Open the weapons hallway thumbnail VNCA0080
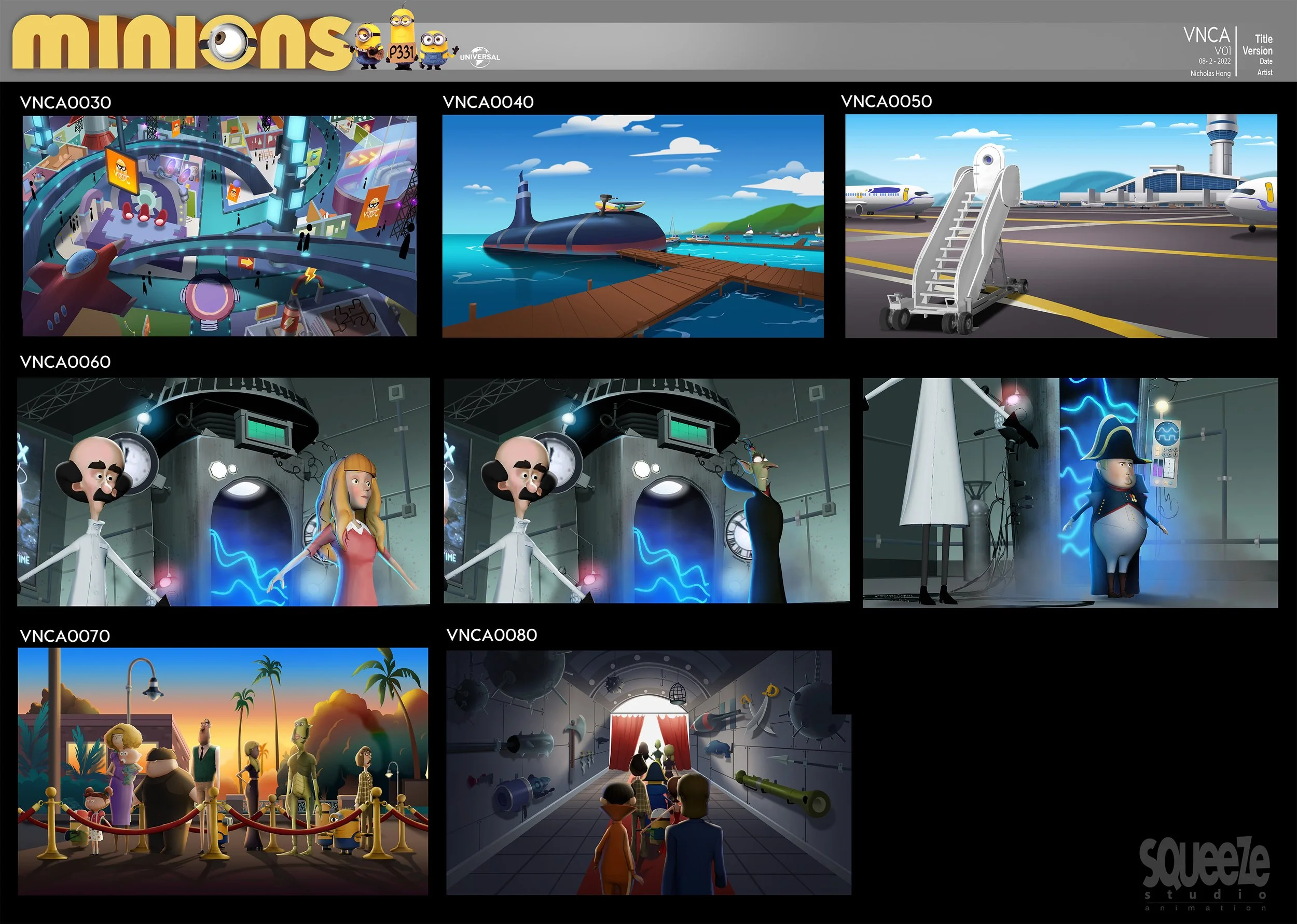1297x924 pixels. click(648, 772)
